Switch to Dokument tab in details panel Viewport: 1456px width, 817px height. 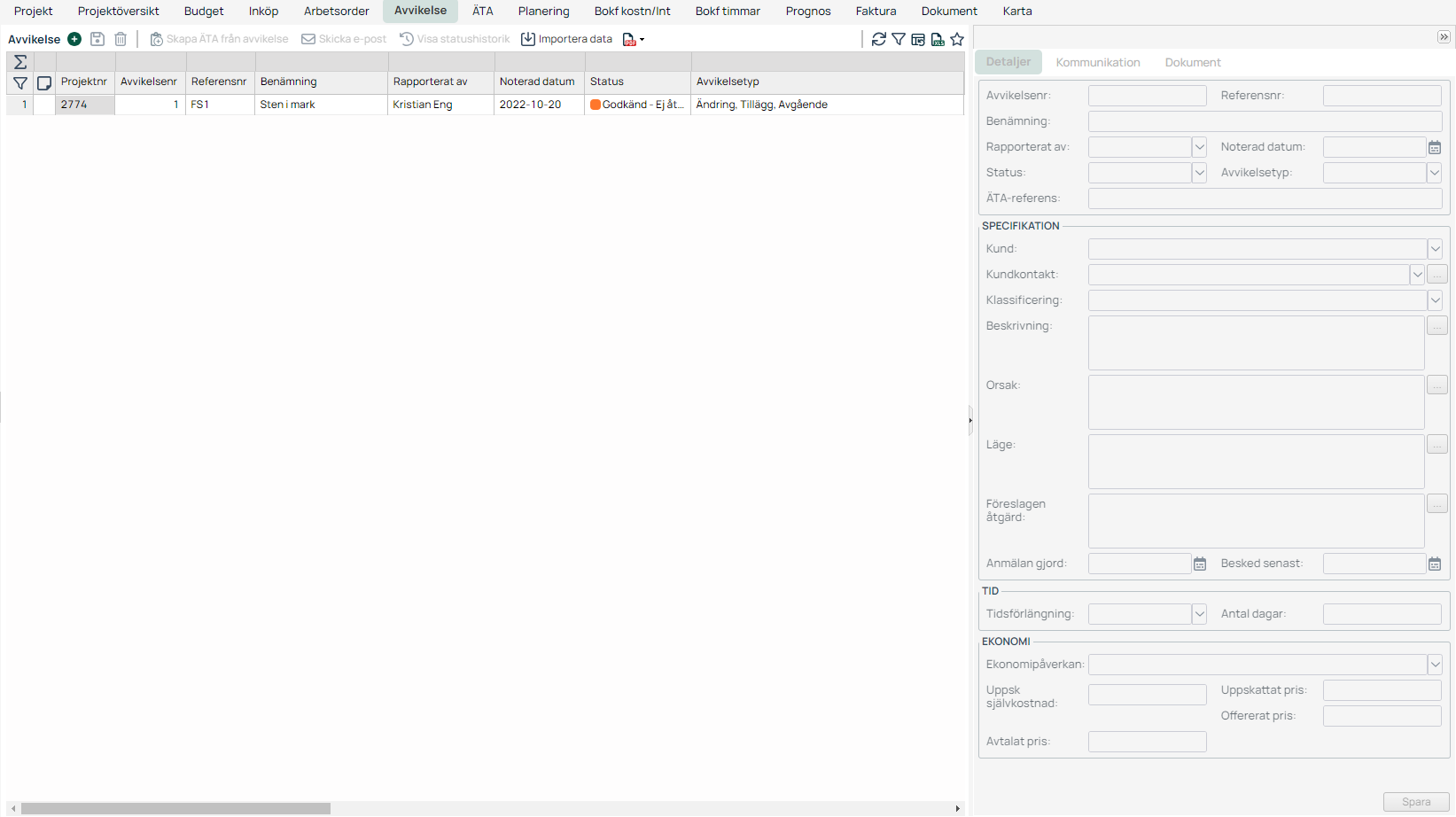1193,62
